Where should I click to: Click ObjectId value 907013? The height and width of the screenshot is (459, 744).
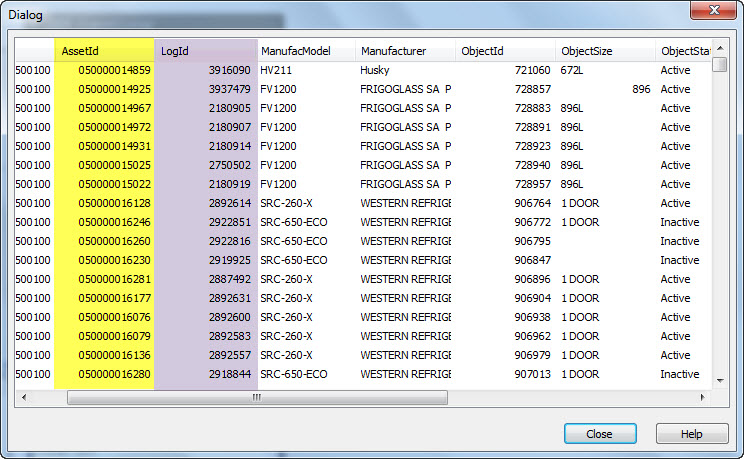pos(532,374)
